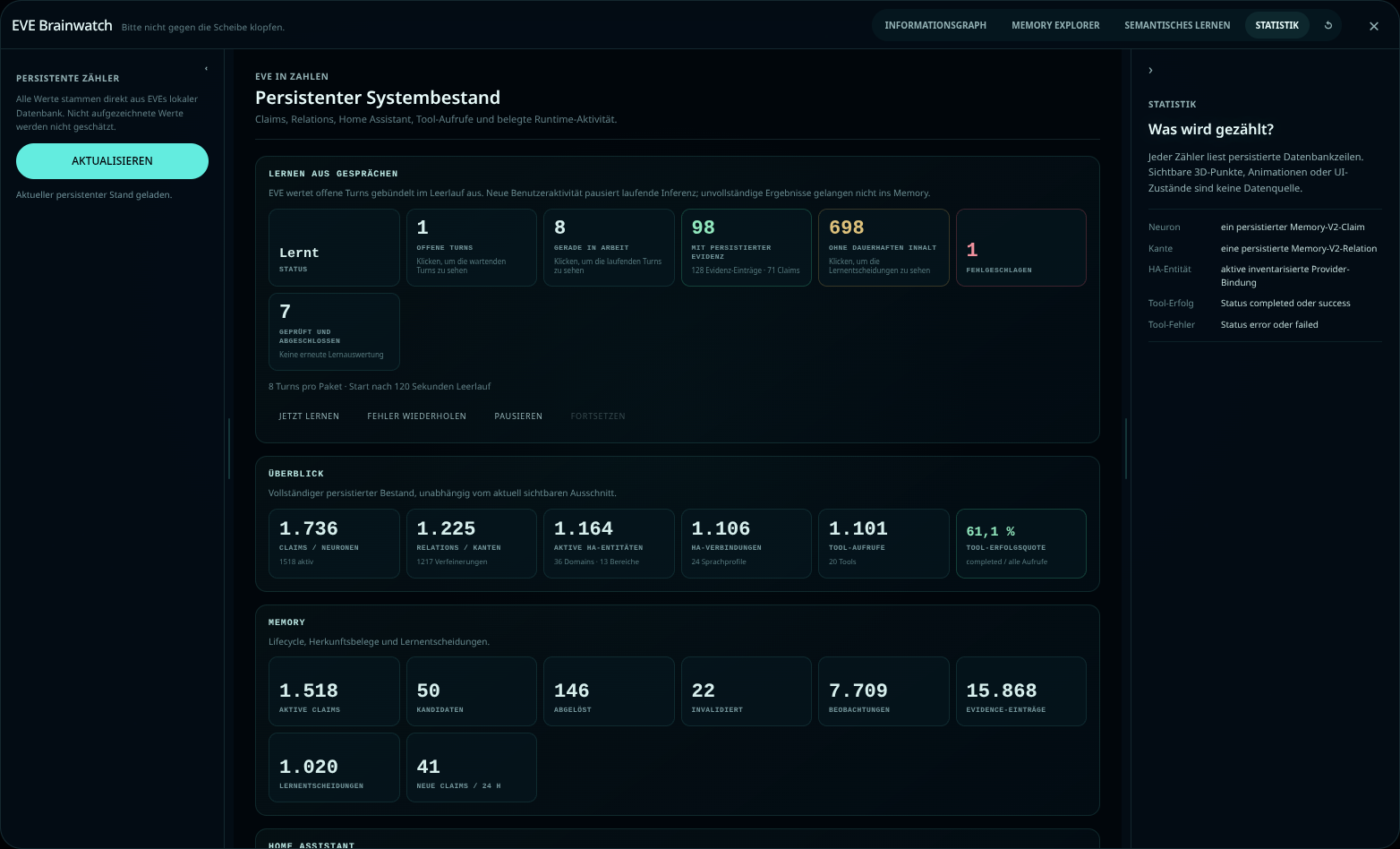
Task: Open the Offene Turns card
Action: coord(472,248)
